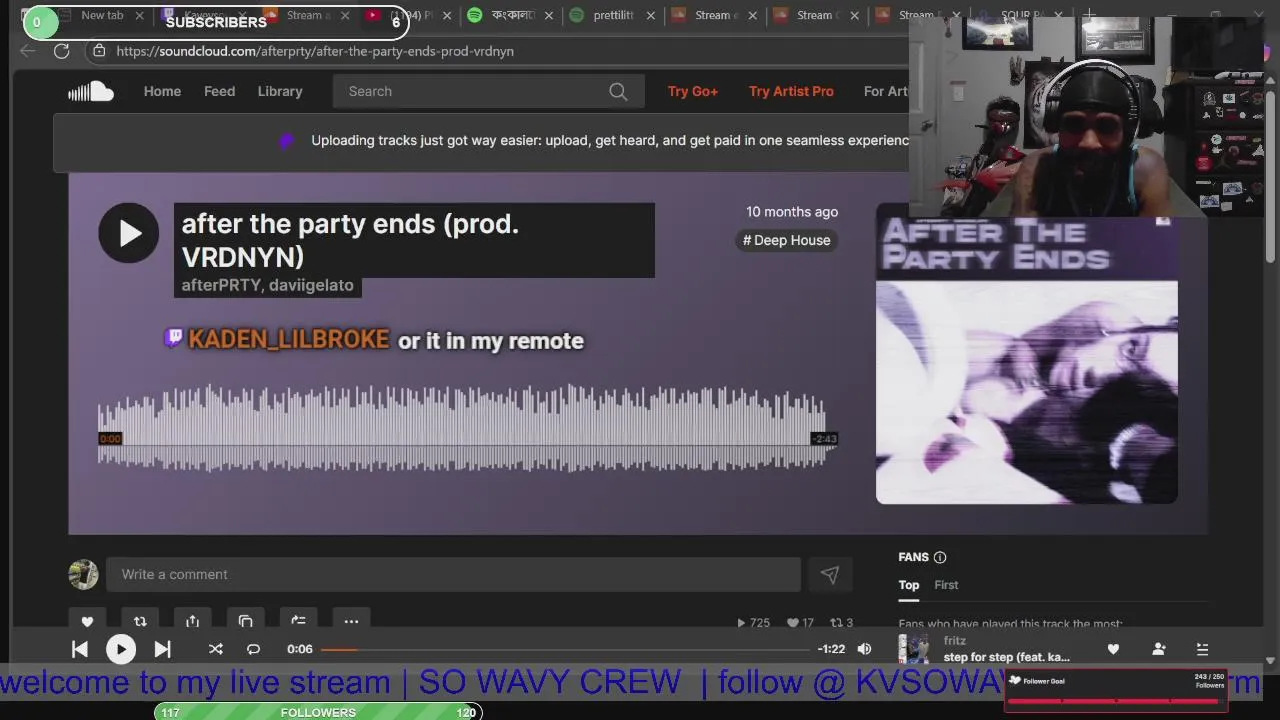Go to Home in SoundCloud nav
Viewport: 1280px width, 720px height.
coord(162,91)
